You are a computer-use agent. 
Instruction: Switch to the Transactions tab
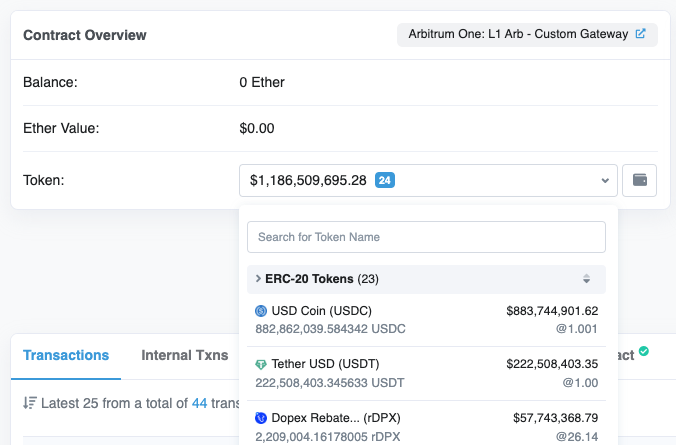[x=66, y=355]
